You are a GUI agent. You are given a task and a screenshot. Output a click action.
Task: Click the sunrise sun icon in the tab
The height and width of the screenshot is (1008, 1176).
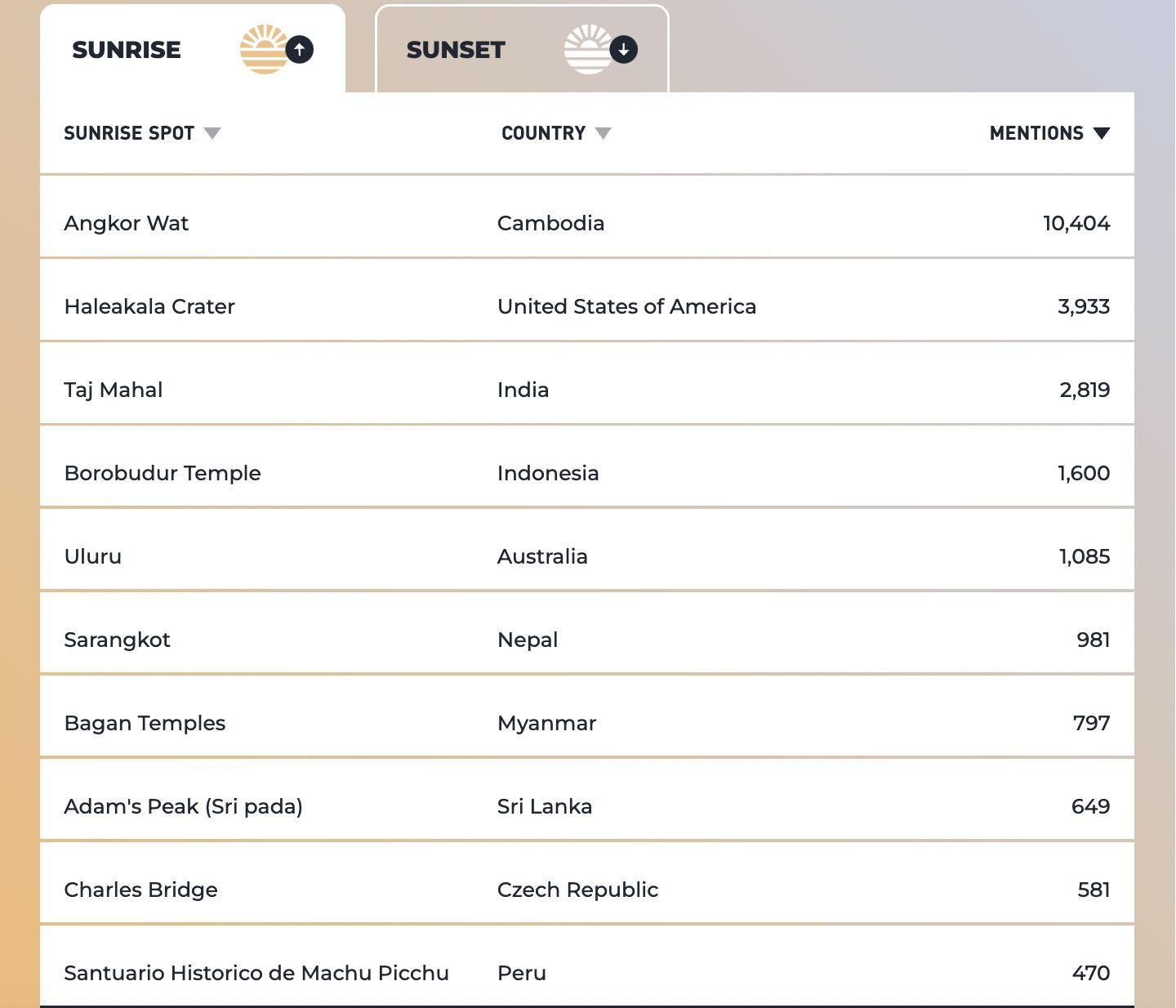(264, 49)
